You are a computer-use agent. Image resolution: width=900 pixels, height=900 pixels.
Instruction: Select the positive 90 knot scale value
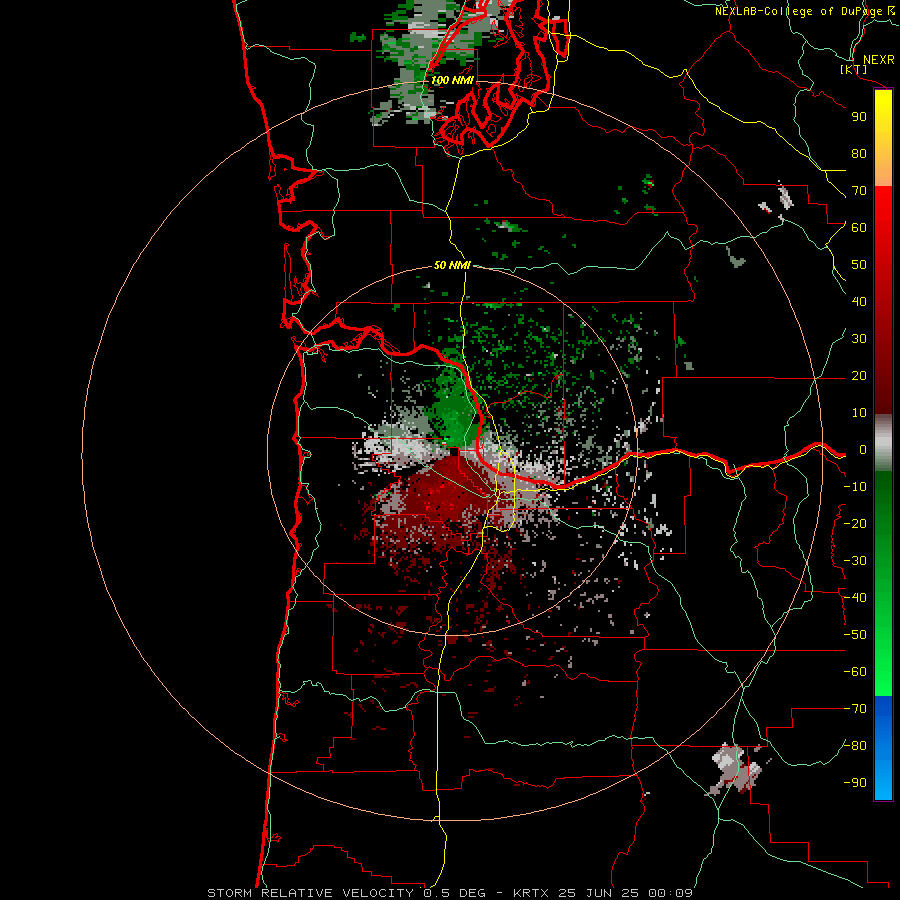859,117
